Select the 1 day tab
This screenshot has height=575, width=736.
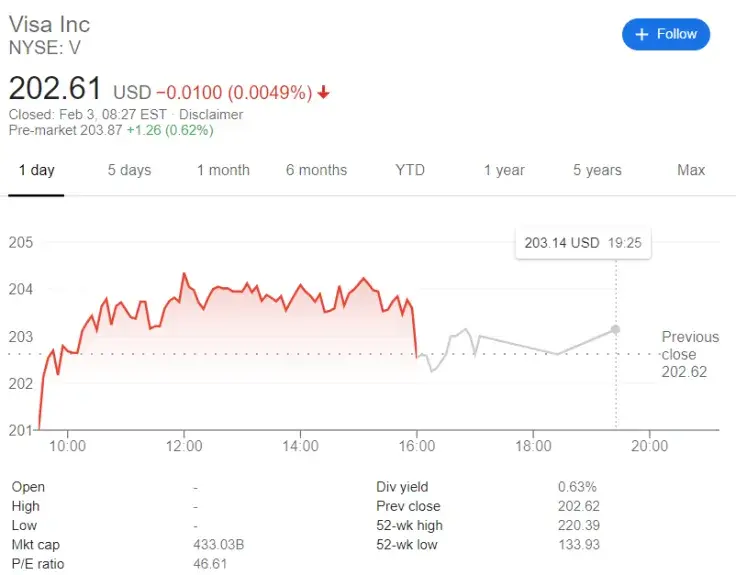[x=37, y=170]
